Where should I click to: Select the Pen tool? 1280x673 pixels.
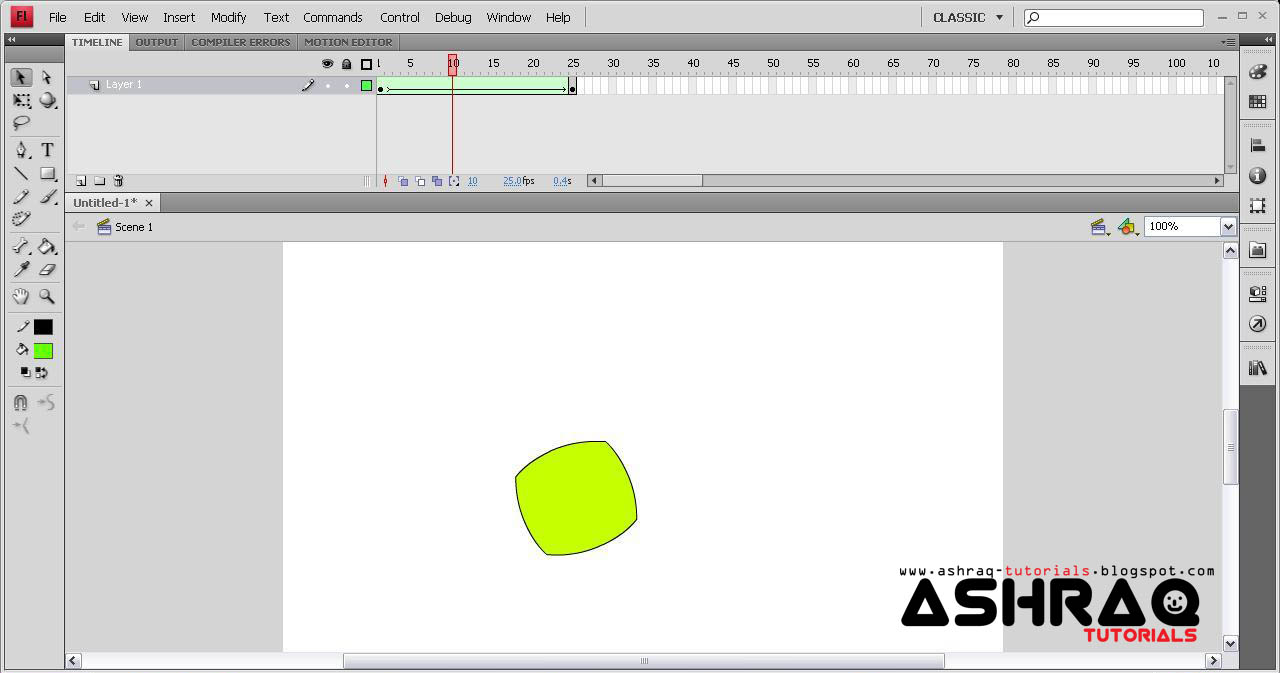[x=21, y=150]
